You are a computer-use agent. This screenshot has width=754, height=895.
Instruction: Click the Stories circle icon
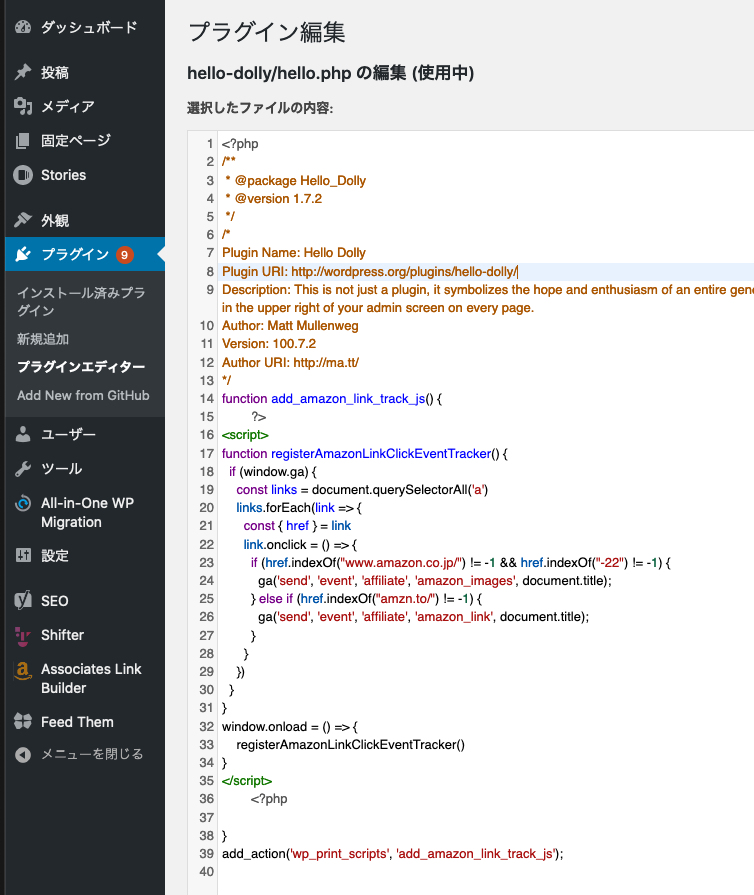[x=23, y=175]
